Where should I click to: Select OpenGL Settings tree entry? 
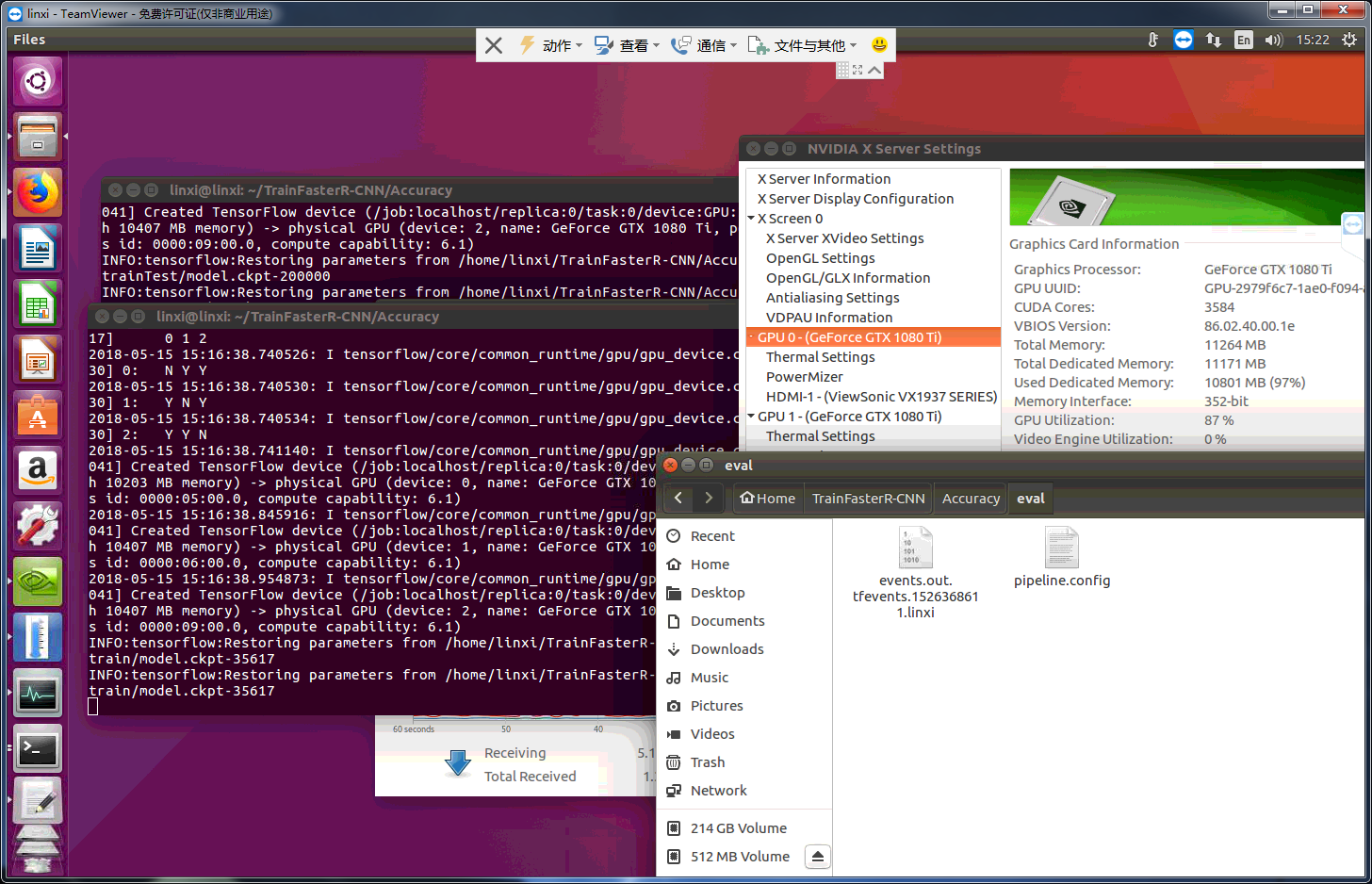point(820,258)
